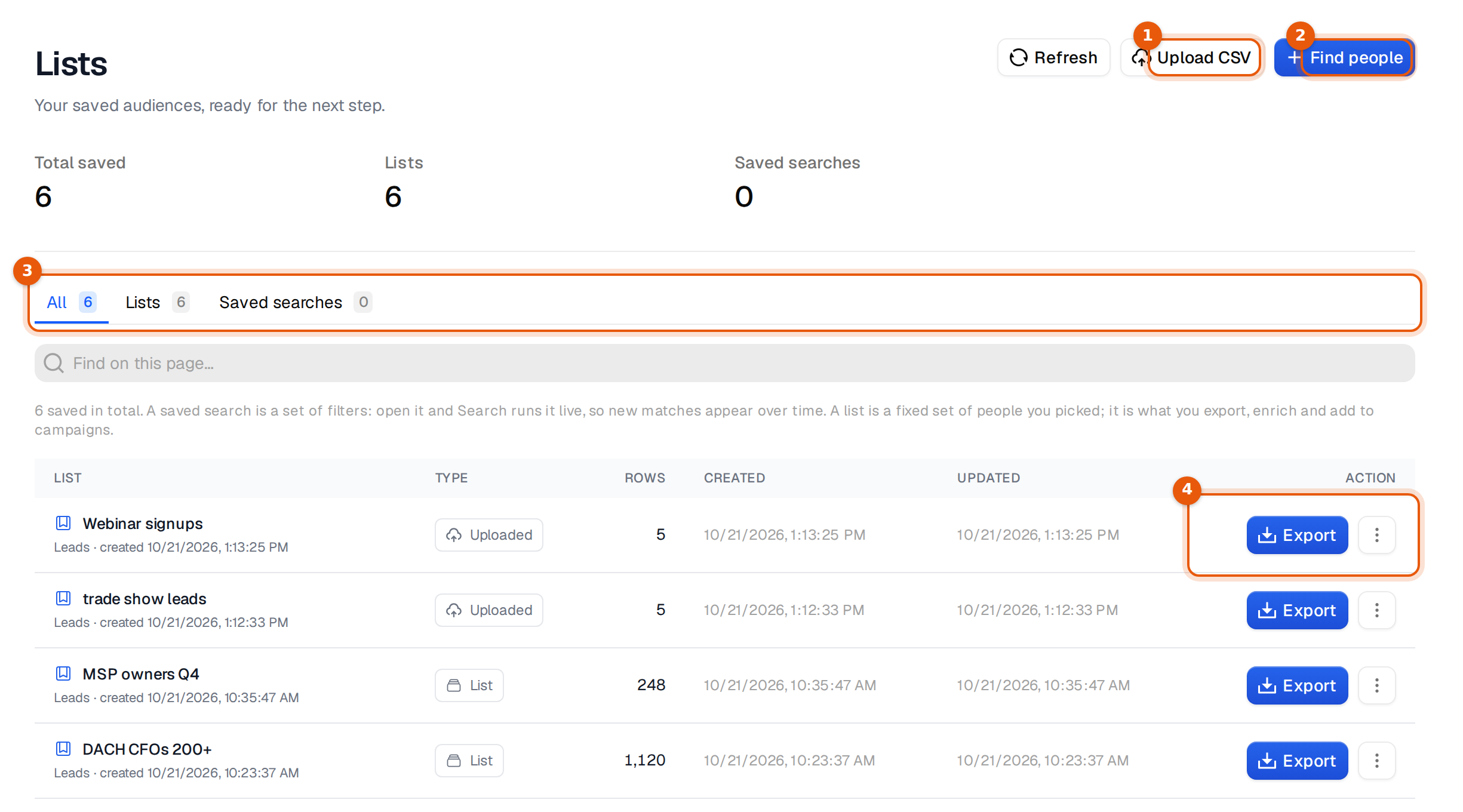Open the Upload CSV dialog

coord(1192,57)
